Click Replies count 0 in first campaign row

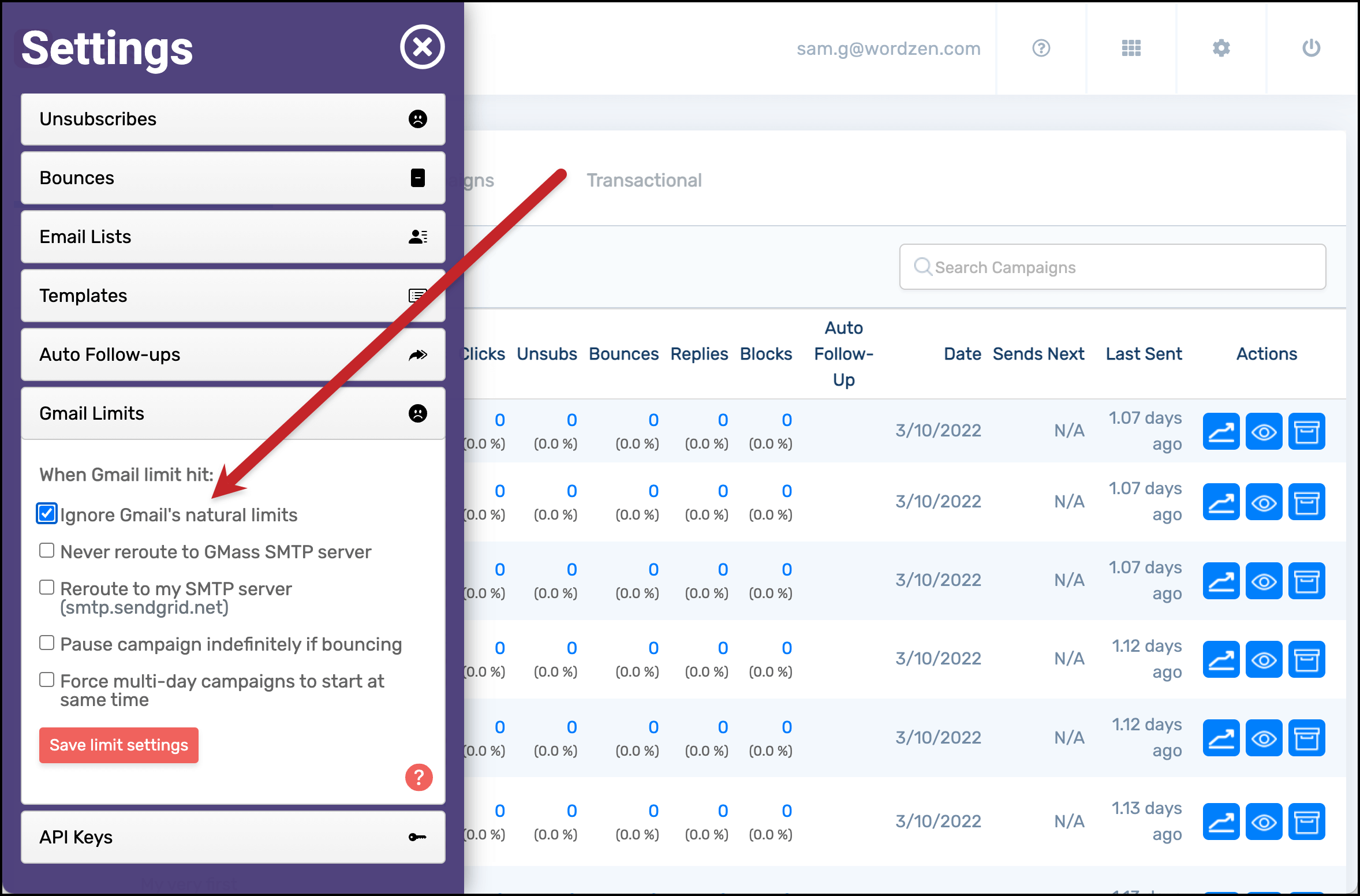click(723, 420)
